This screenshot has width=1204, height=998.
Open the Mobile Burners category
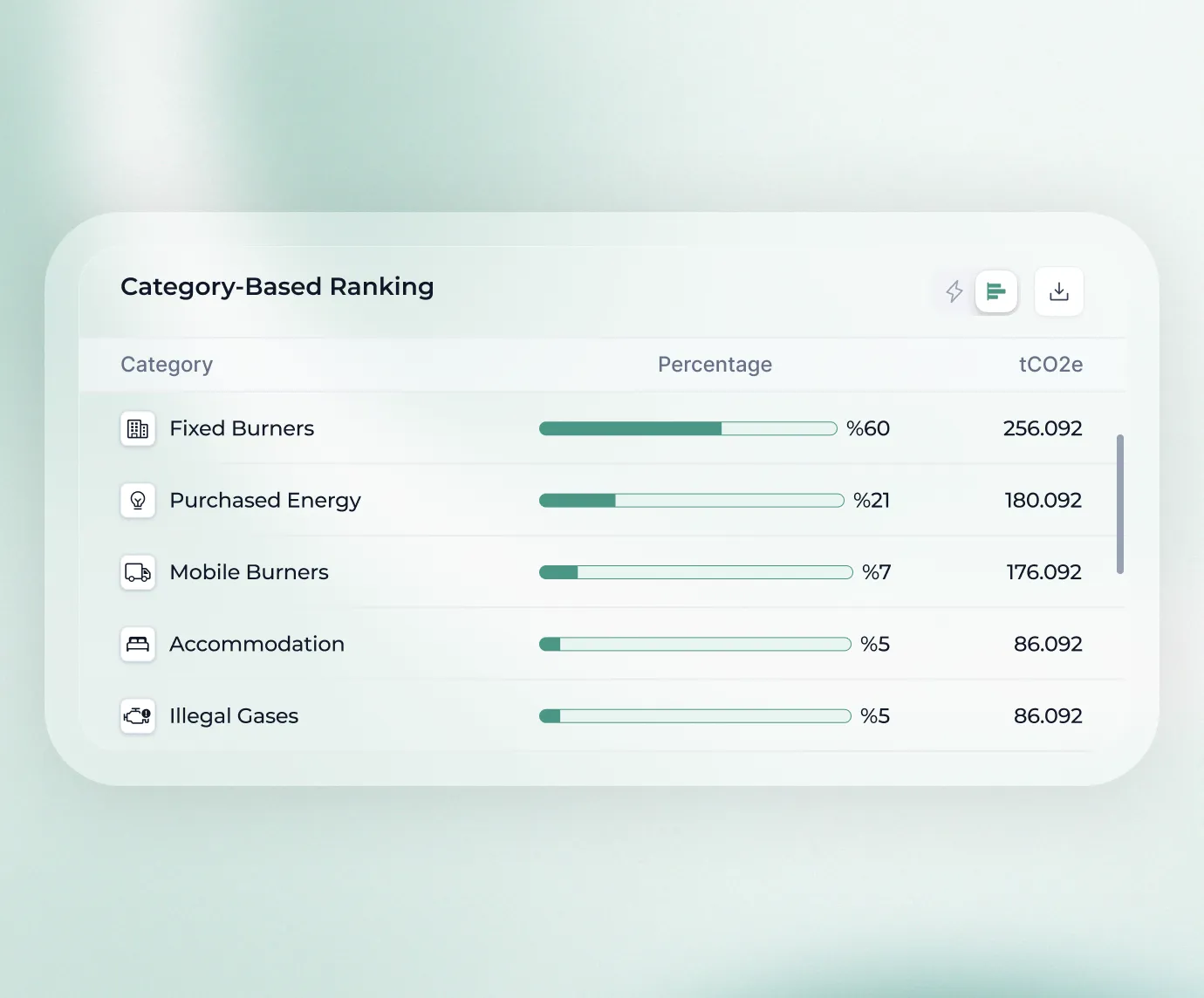pyautogui.click(x=249, y=572)
